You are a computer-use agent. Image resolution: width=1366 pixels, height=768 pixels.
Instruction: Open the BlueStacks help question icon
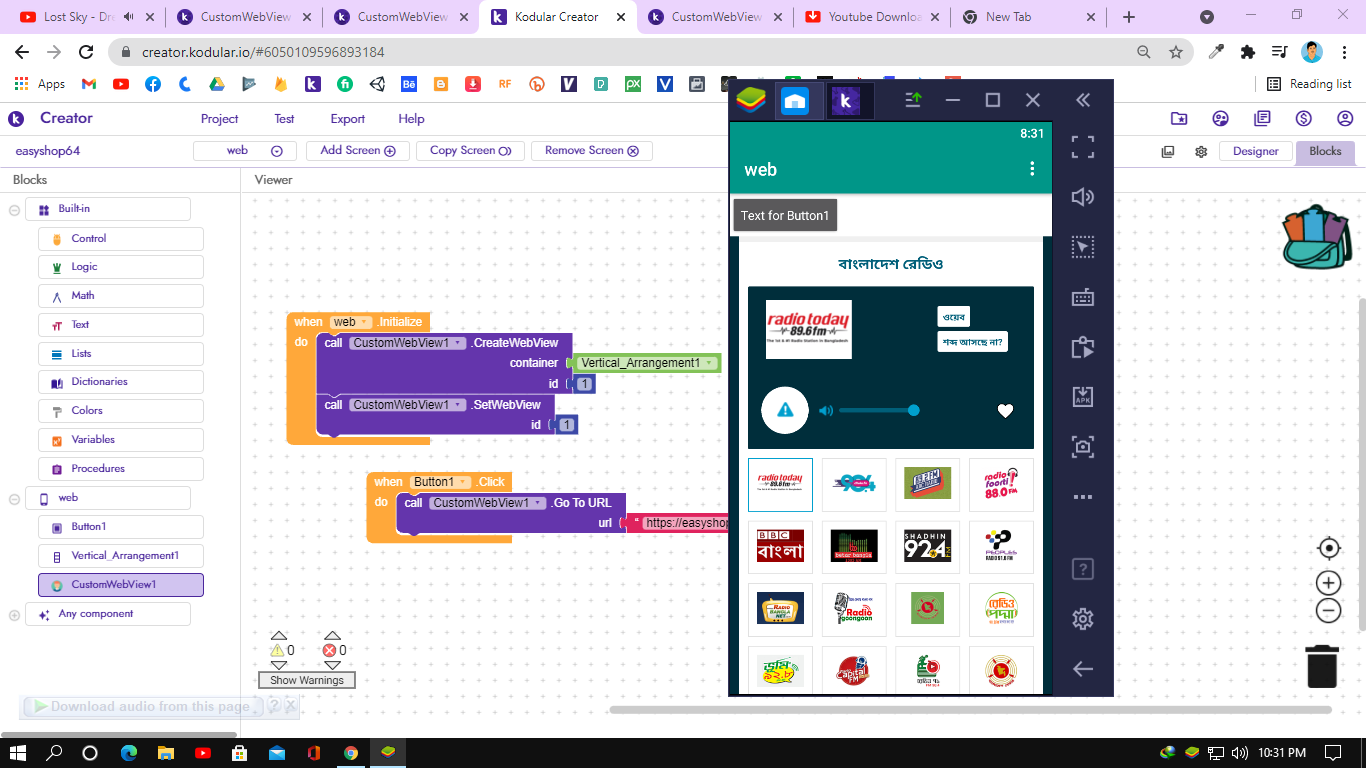(x=1082, y=569)
